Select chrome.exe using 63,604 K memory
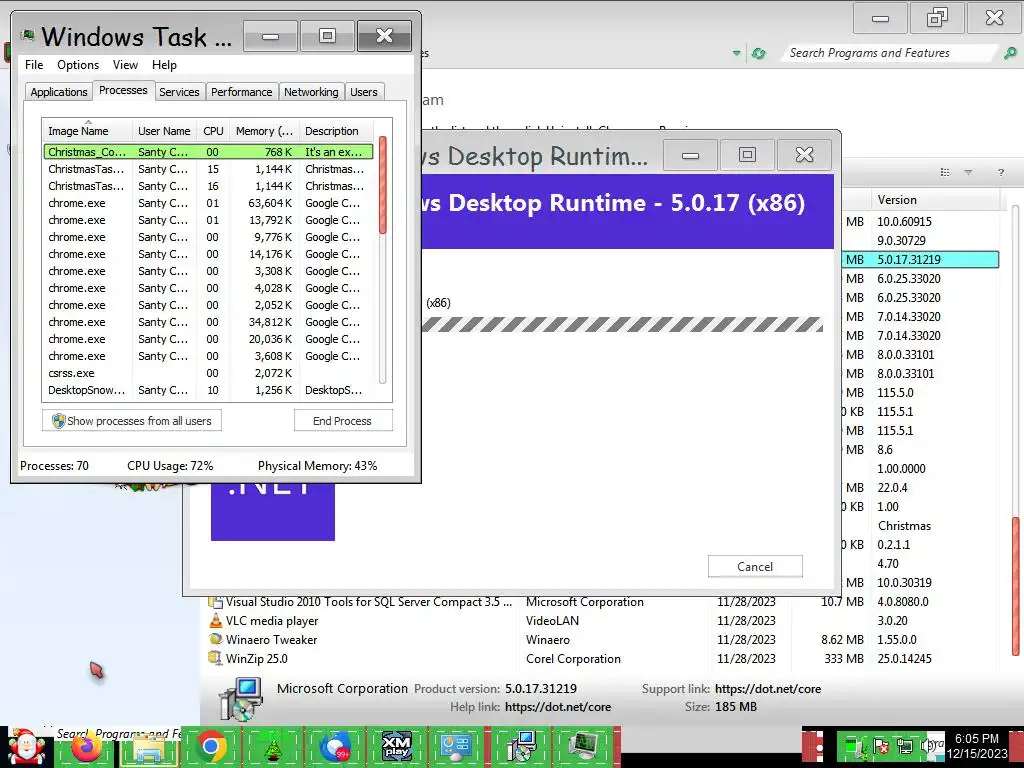Image resolution: width=1024 pixels, height=768 pixels. click(208, 203)
